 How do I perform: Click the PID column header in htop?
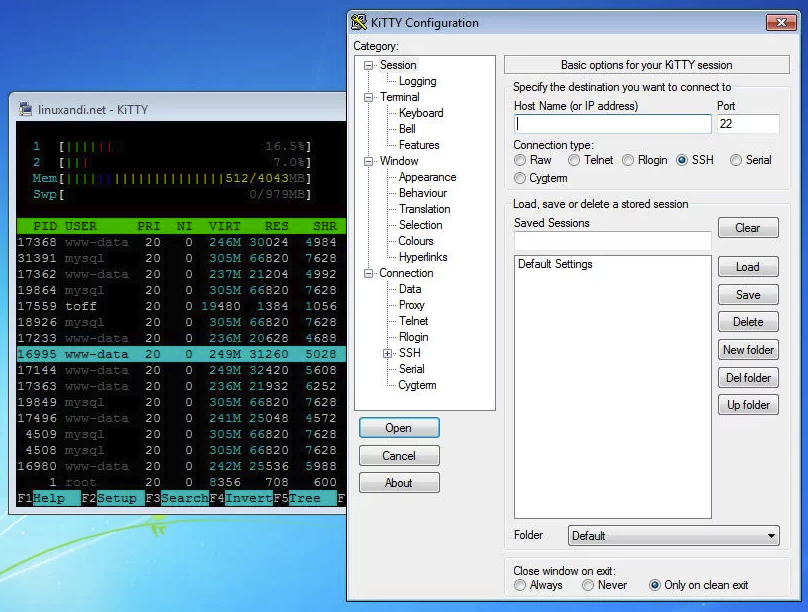click(x=45, y=226)
